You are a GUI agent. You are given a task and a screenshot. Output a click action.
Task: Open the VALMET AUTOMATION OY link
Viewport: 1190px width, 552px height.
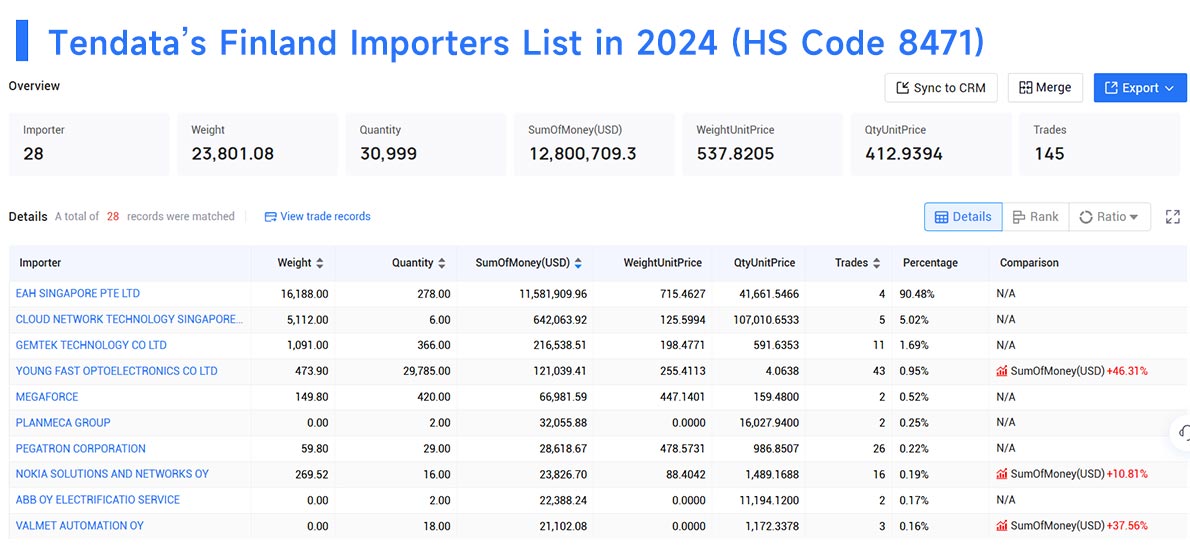pos(80,525)
